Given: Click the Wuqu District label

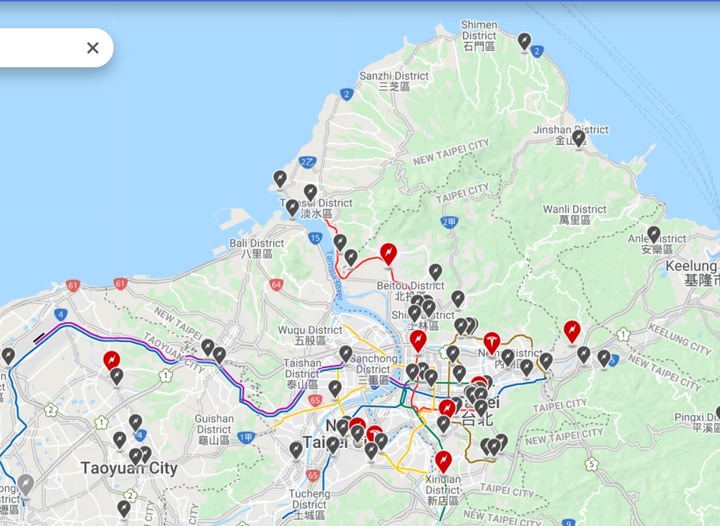Looking at the screenshot, I should click(310, 335).
